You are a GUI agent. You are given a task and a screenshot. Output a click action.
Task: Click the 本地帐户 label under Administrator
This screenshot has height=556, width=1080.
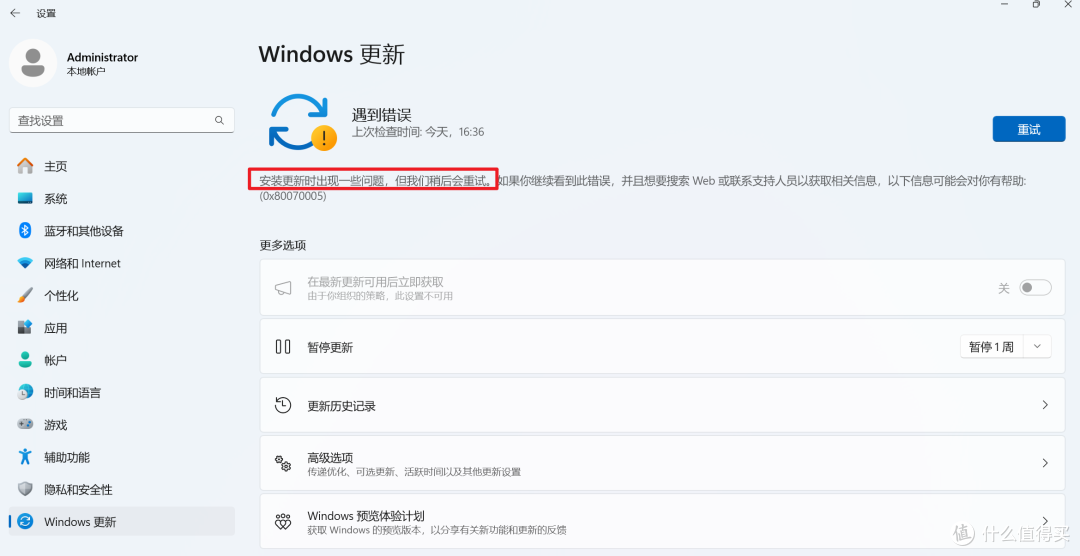pos(86,72)
